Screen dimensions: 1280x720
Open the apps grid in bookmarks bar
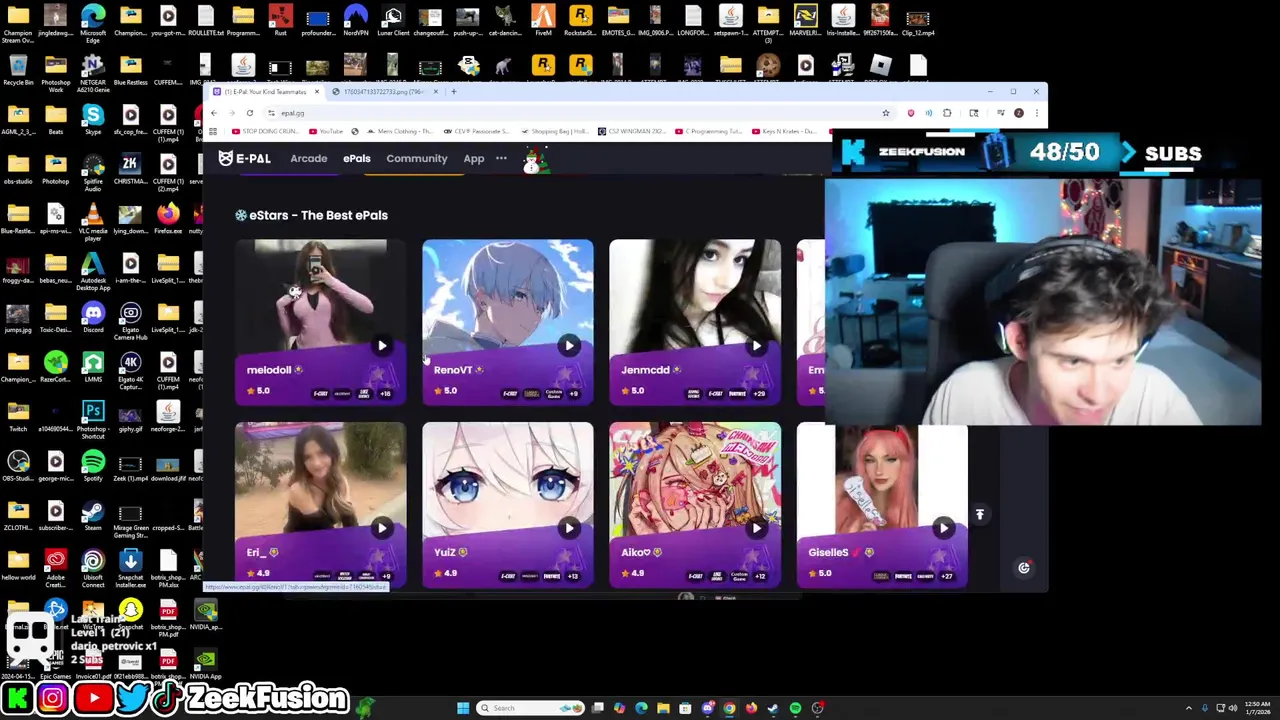click(213, 131)
